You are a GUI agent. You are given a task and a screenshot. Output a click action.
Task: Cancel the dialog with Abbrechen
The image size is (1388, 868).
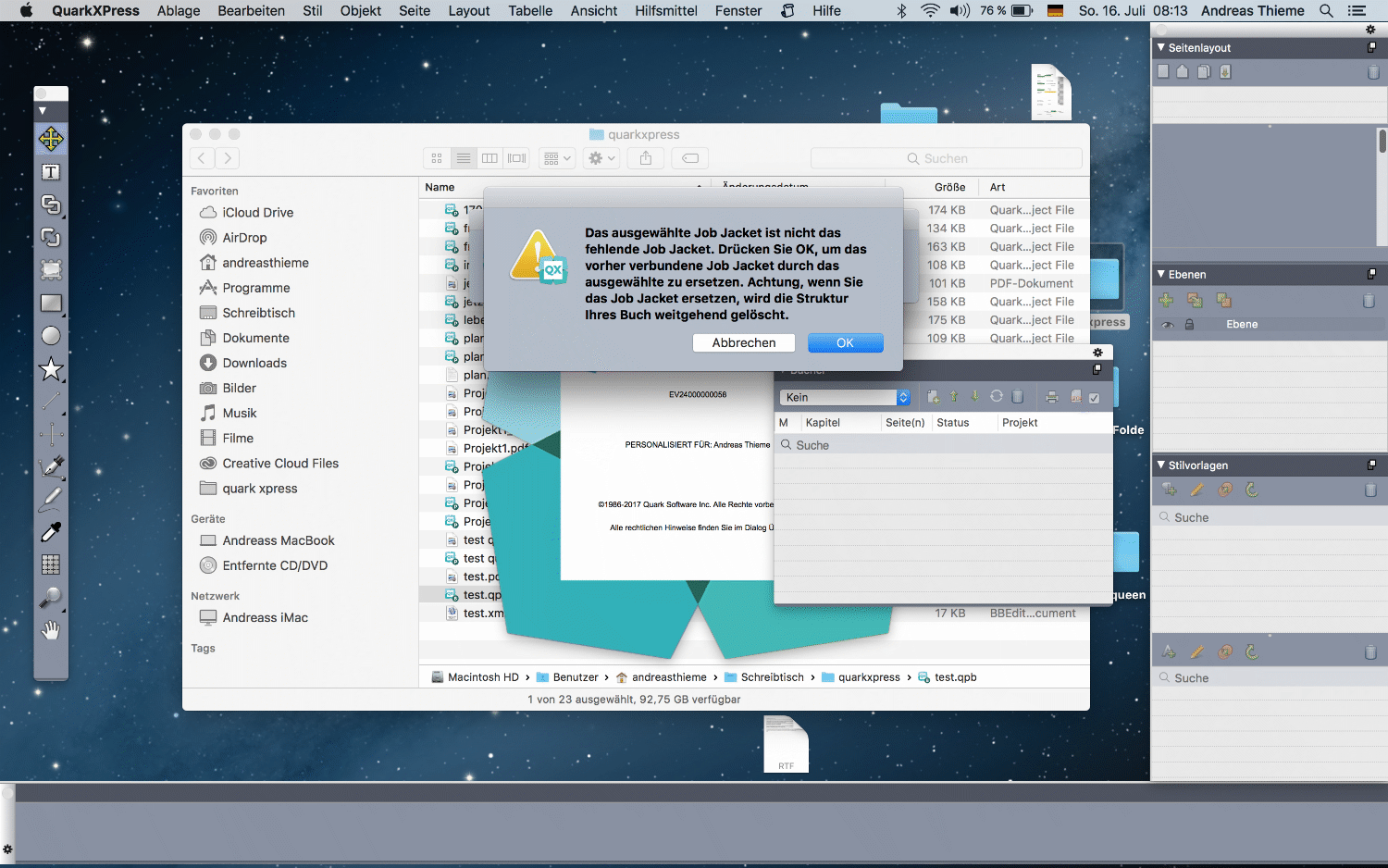point(744,342)
